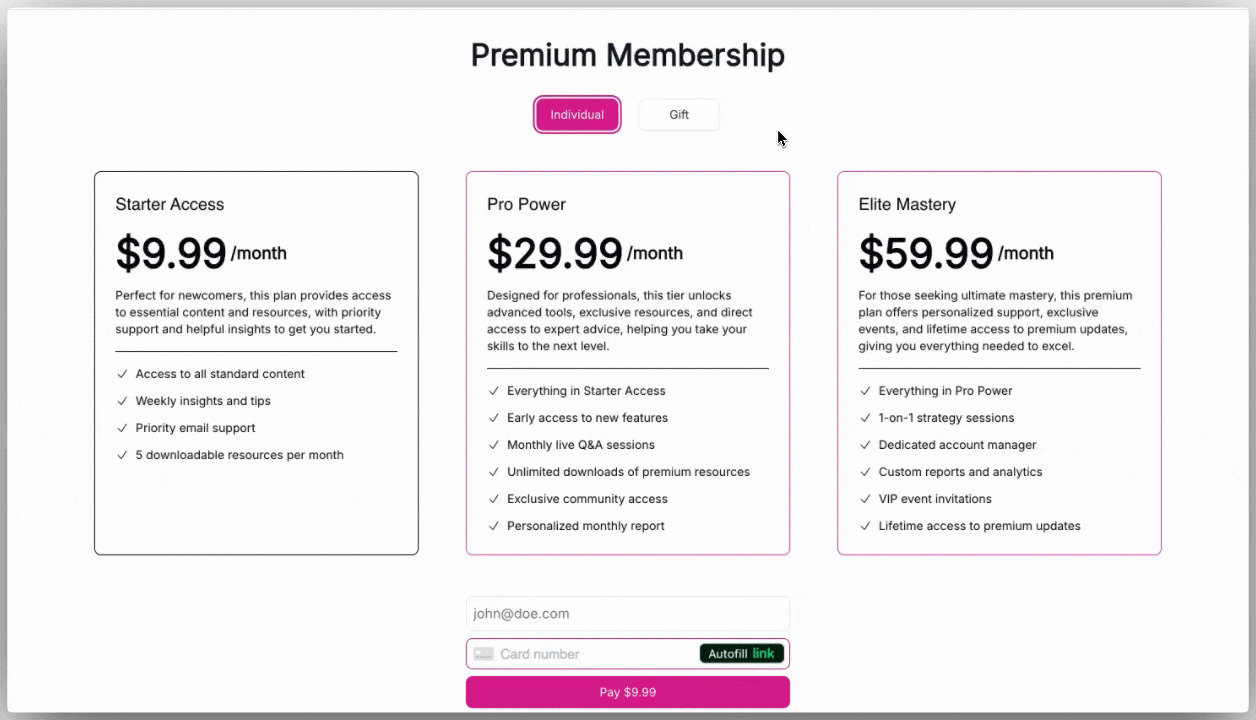
Task: Click checkmark beside 1-on-1 strategy sessions
Action: point(865,418)
